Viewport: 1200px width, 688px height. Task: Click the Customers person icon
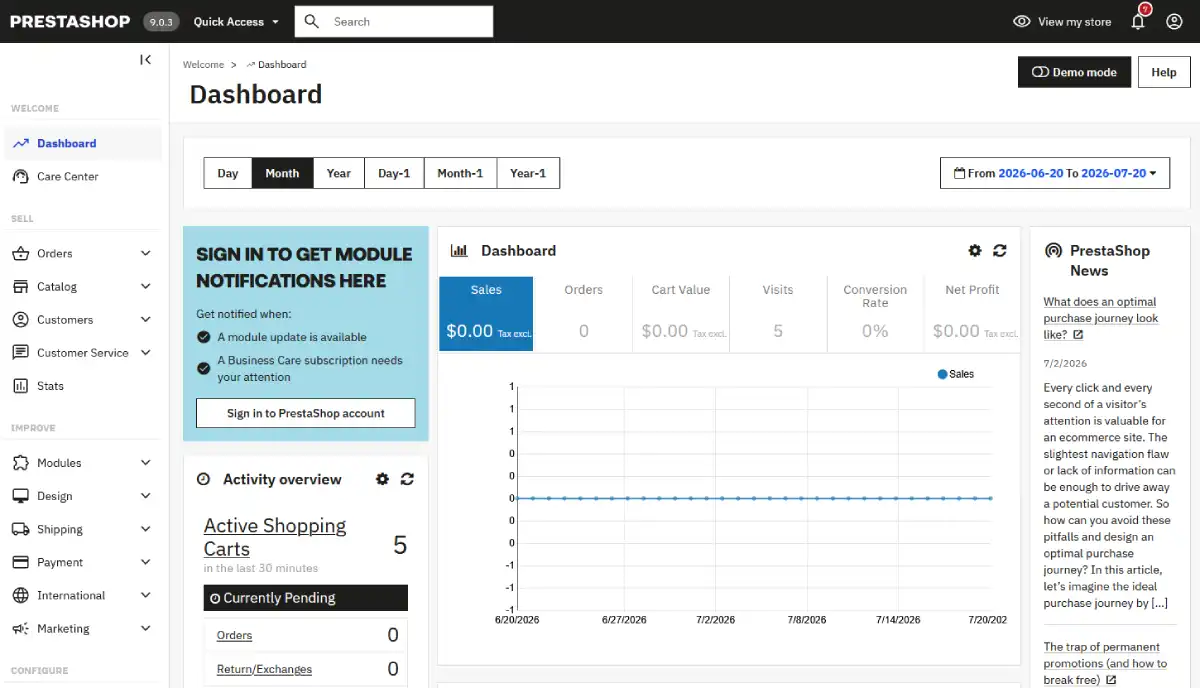pos(20,319)
